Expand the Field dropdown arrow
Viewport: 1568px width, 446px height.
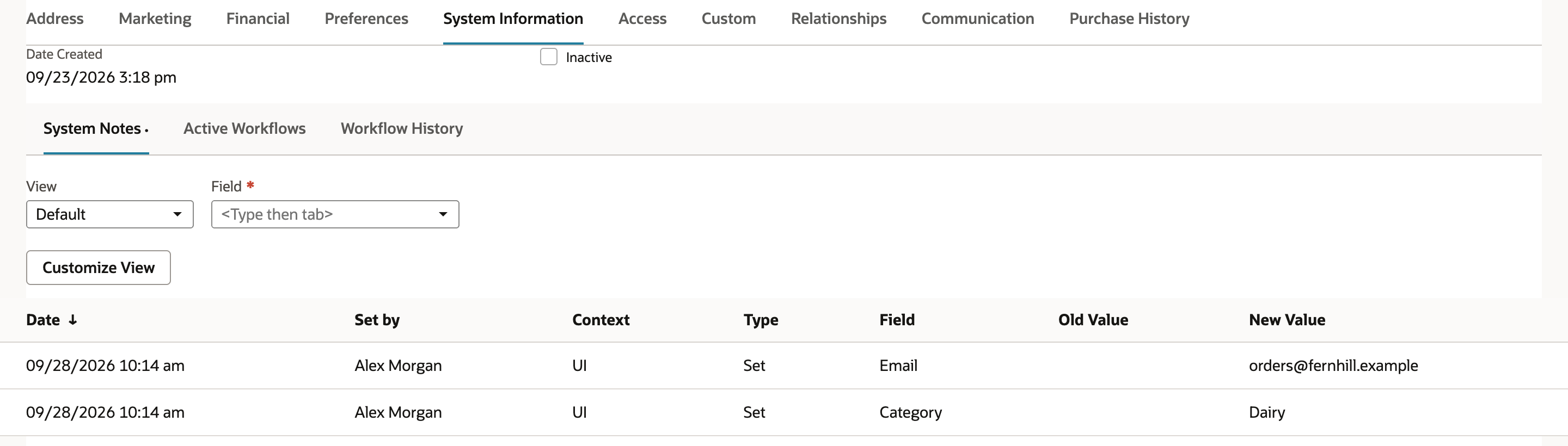pyautogui.click(x=443, y=214)
